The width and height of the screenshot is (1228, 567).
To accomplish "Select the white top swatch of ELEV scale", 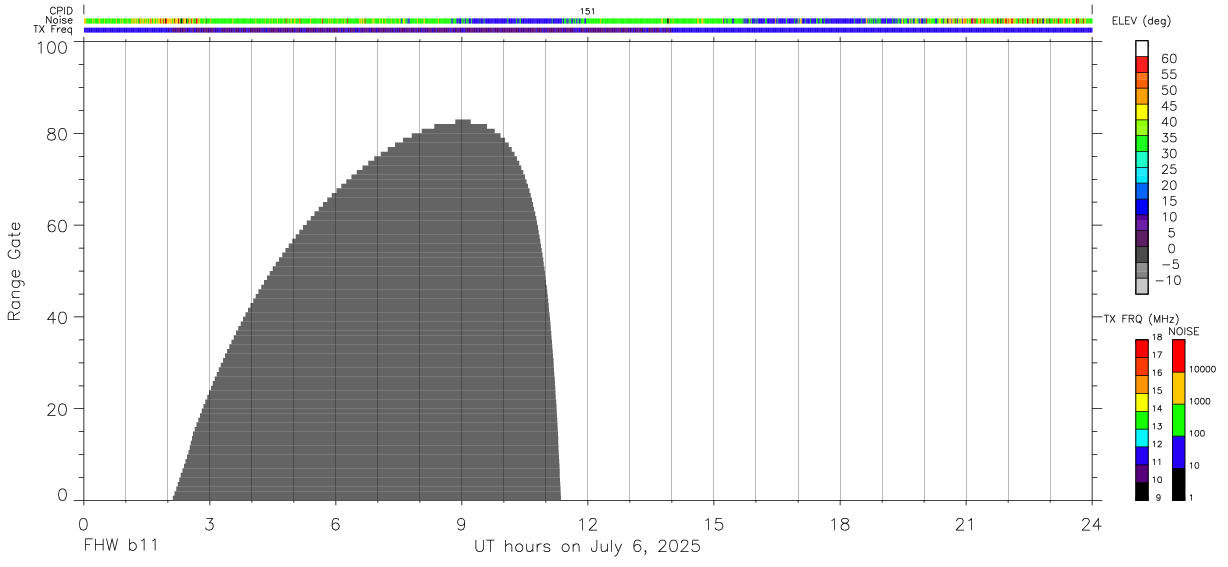I will click(x=1142, y=48).
